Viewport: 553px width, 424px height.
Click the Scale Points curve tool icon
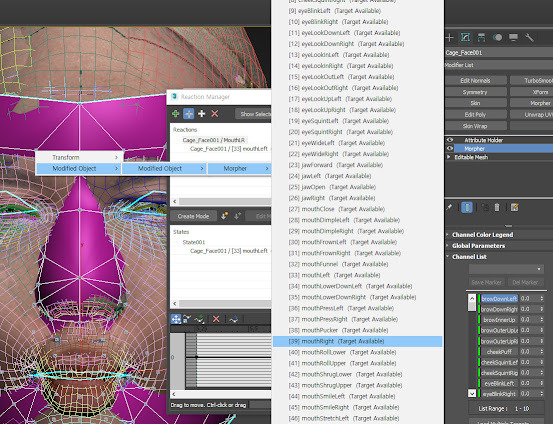click(187, 319)
